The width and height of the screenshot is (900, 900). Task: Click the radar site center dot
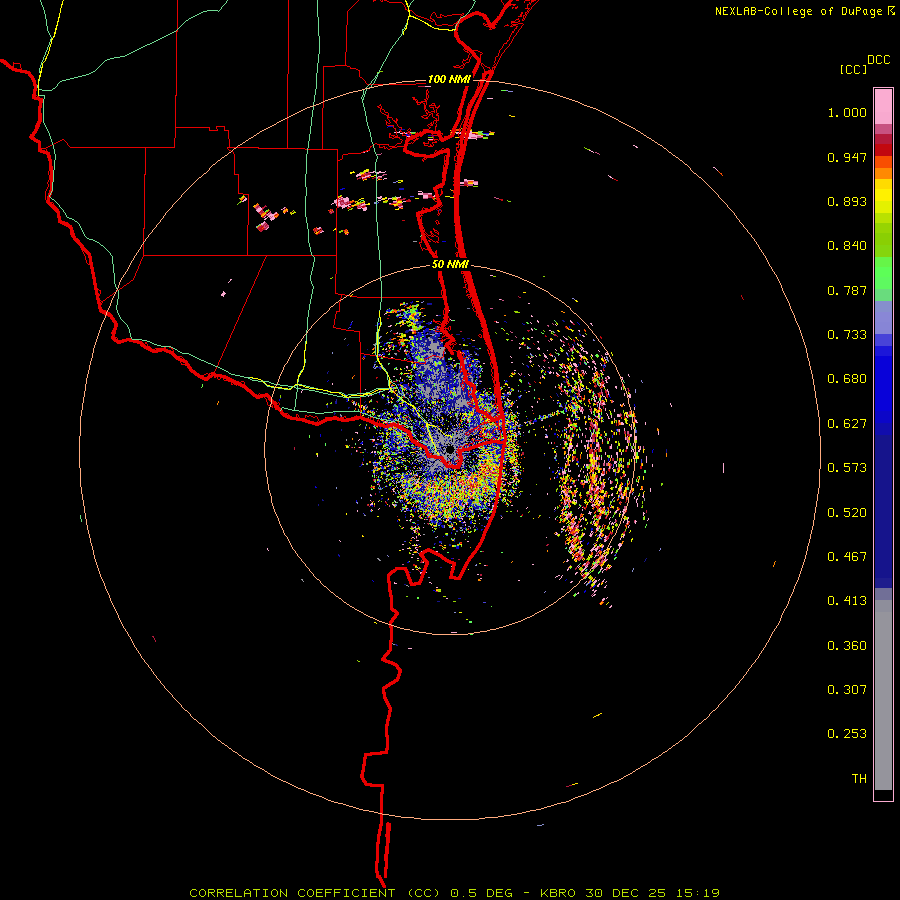(451, 449)
